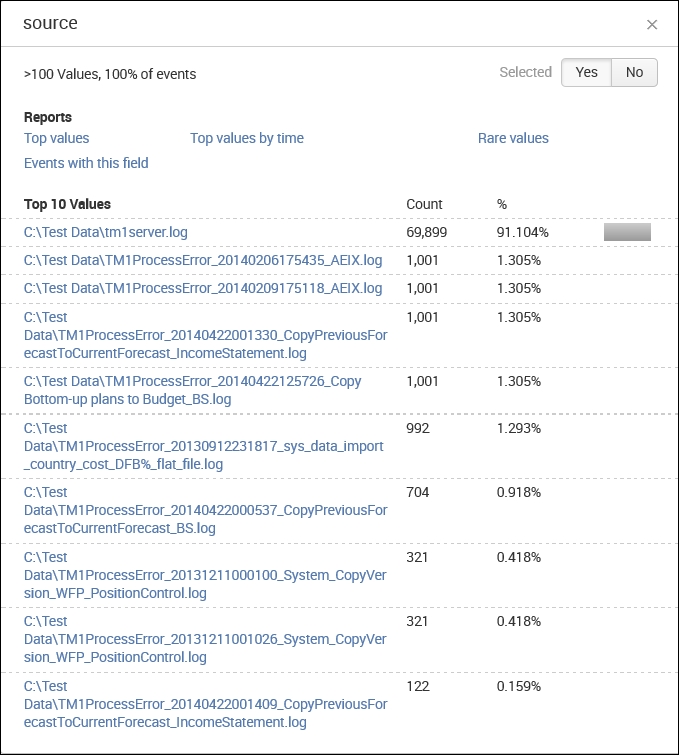This screenshot has height=755, width=679.
Task: Click the gray percentage bar for tm1server.log
Action: 627,232
